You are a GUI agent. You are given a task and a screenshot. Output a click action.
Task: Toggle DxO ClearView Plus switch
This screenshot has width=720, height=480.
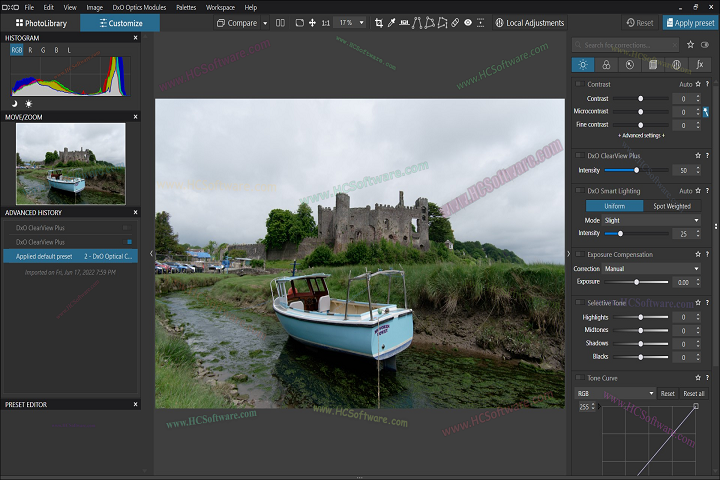(580, 155)
